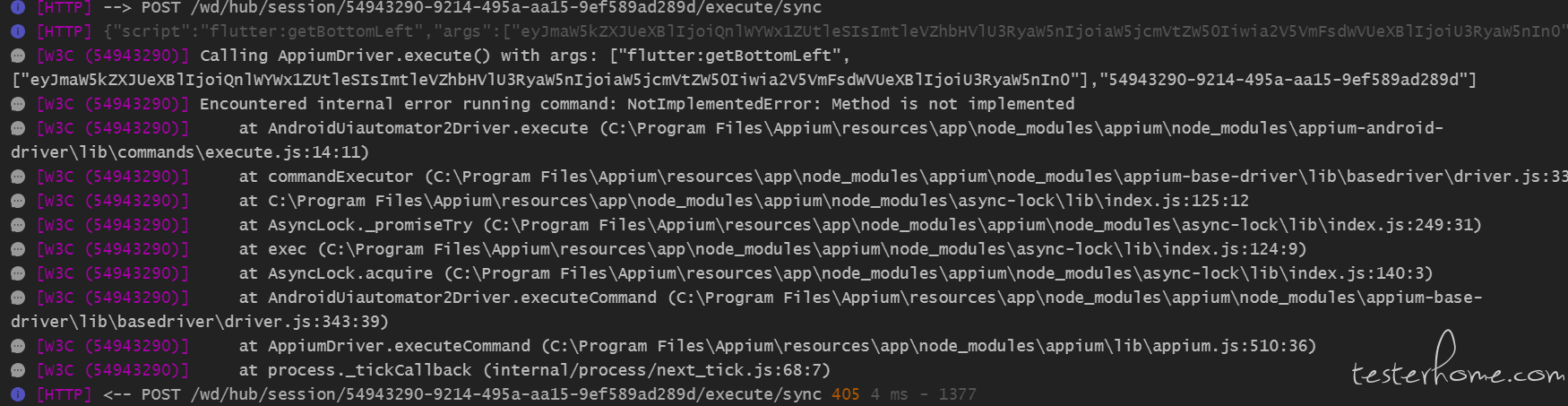Click the debug icon beside the AsyncLock._promiseTry line
This screenshot has width=1568, height=406.
(x=17, y=225)
